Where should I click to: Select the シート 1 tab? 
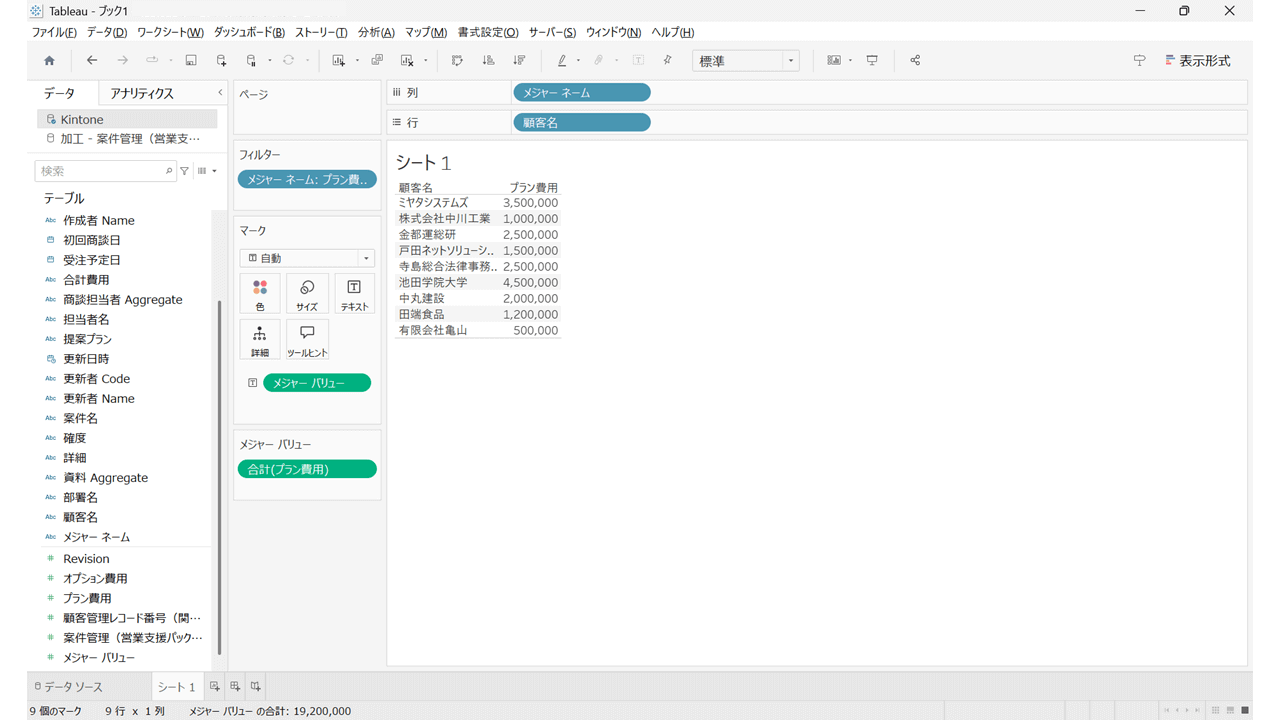(x=177, y=687)
